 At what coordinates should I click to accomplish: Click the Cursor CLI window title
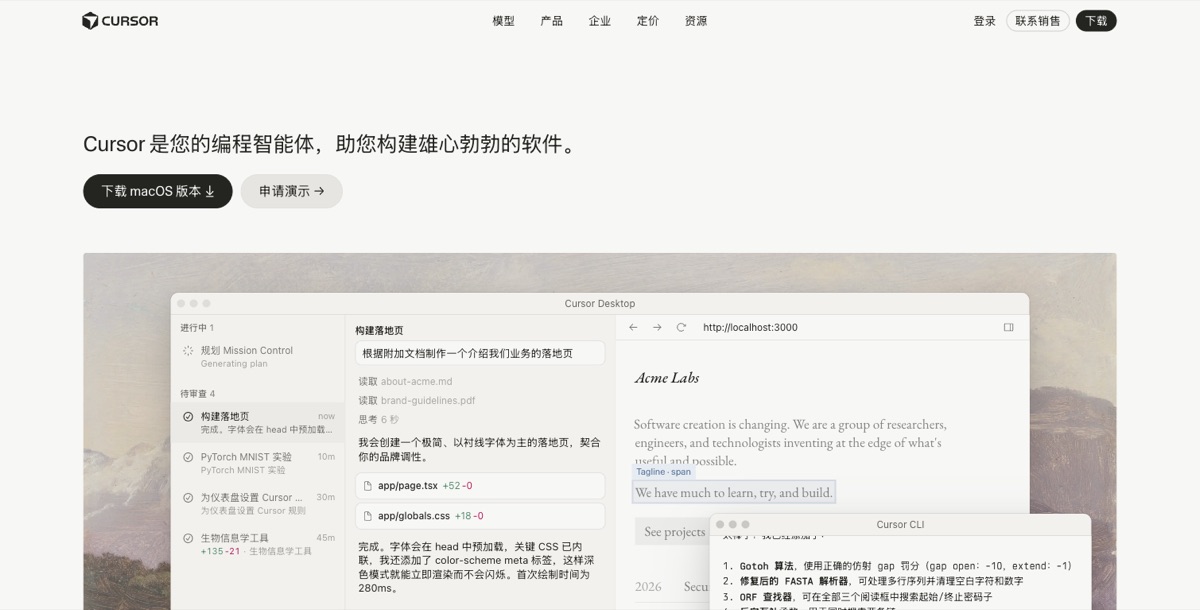900,524
